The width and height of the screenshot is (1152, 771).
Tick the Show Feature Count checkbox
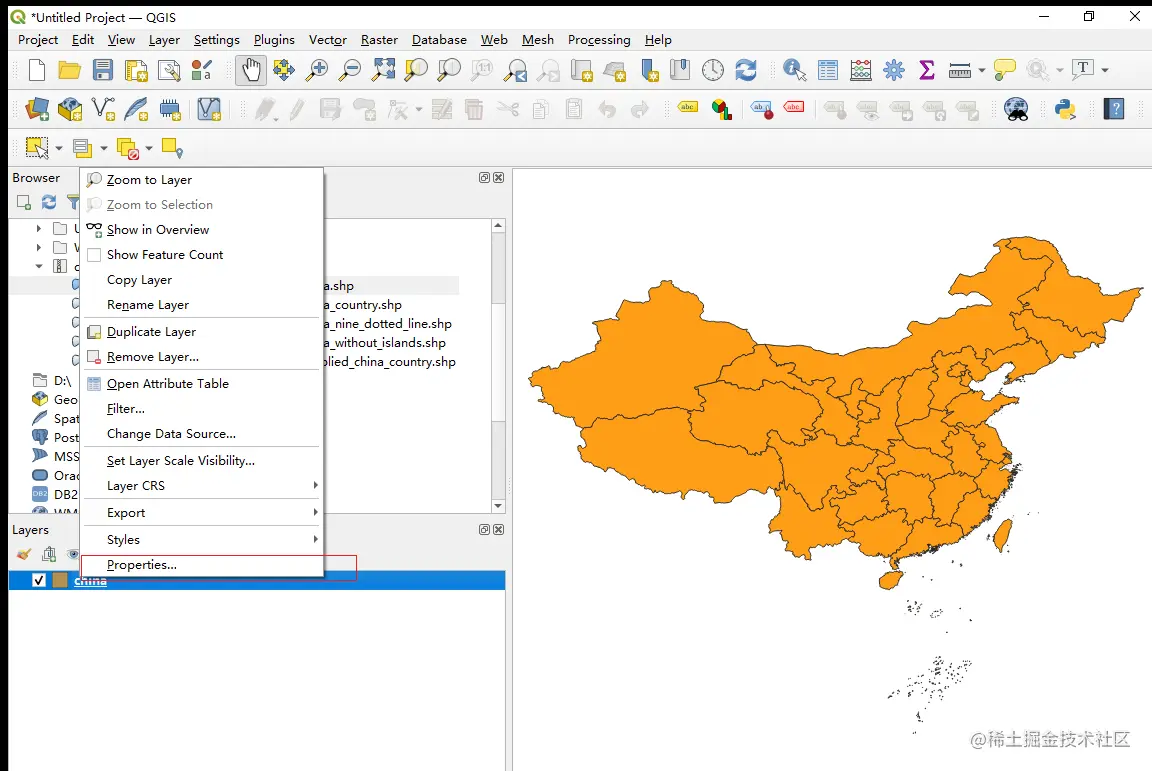point(94,255)
